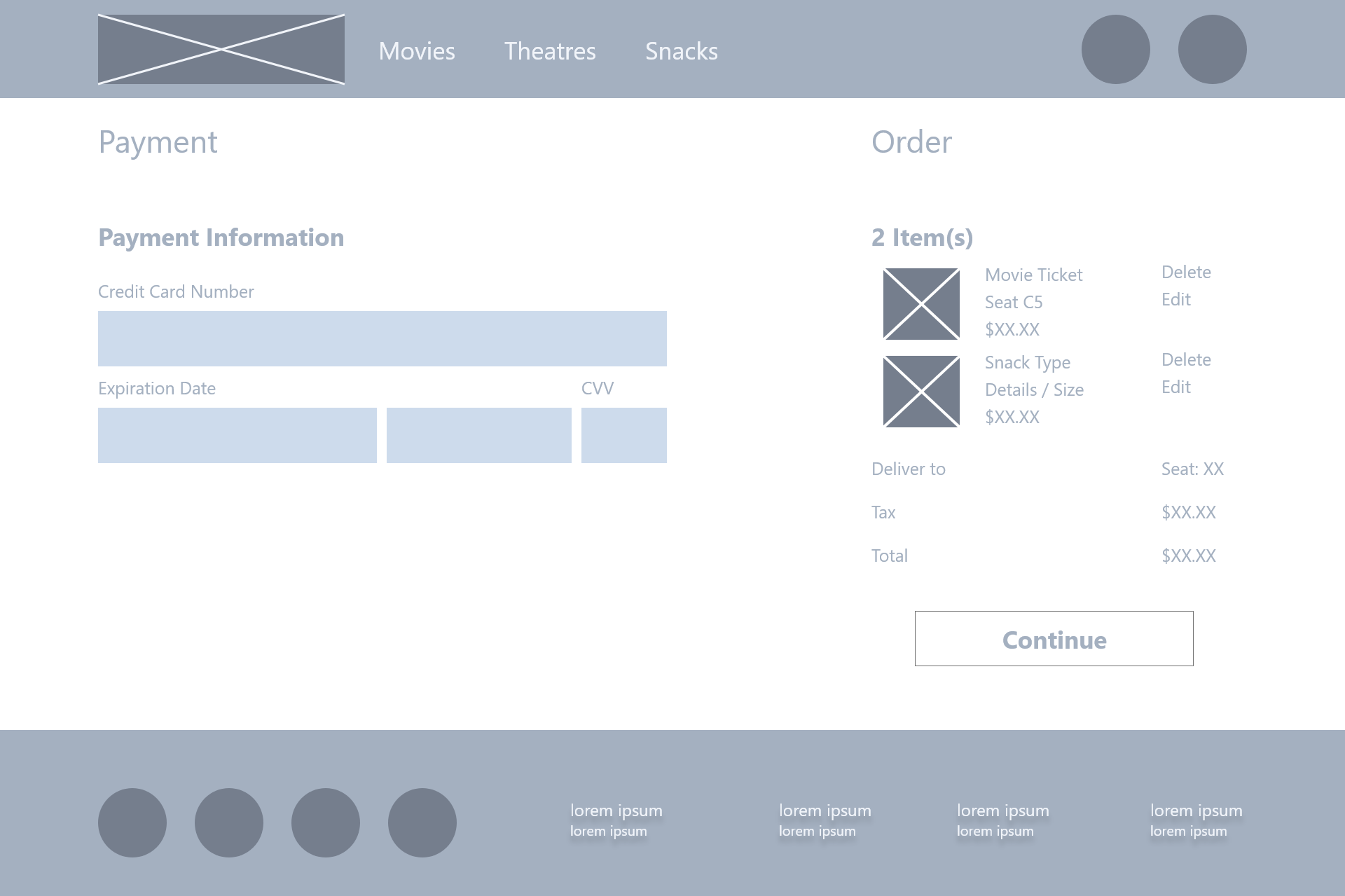1345x896 pixels.
Task: Click the first footer circle icon
Action: coord(132,822)
